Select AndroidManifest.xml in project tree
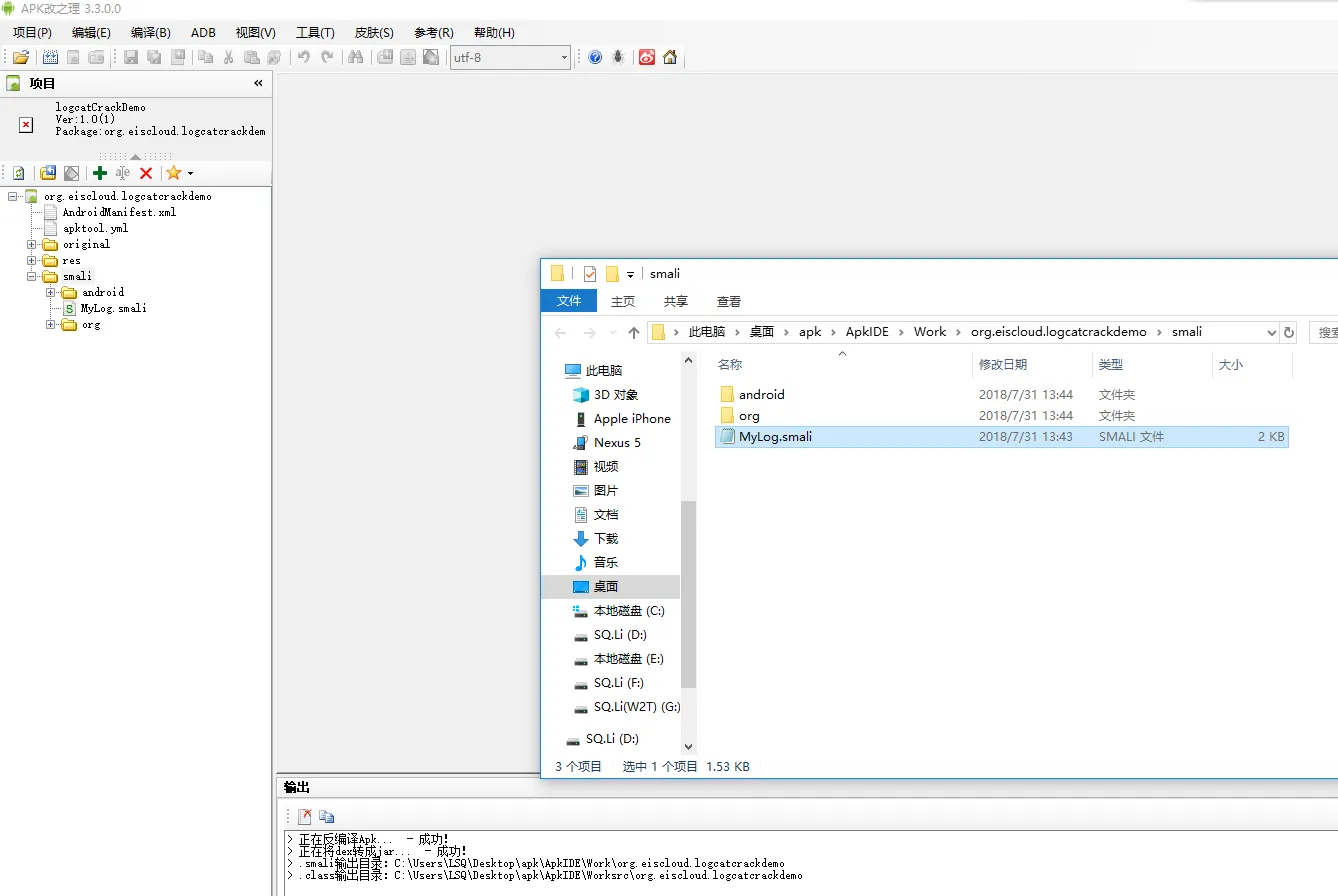1338x896 pixels. tap(119, 212)
